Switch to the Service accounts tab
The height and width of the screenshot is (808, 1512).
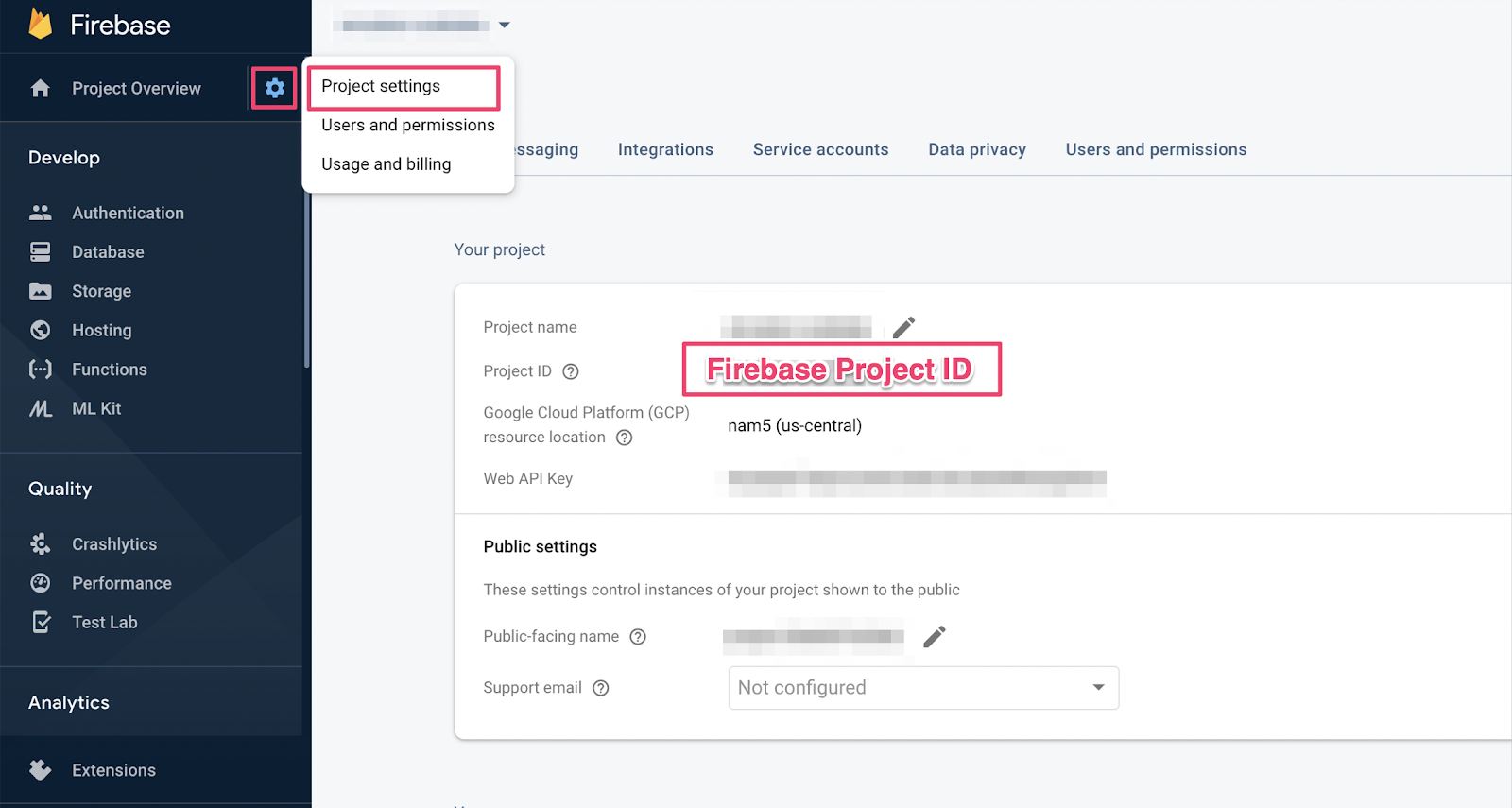pos(820,149)
